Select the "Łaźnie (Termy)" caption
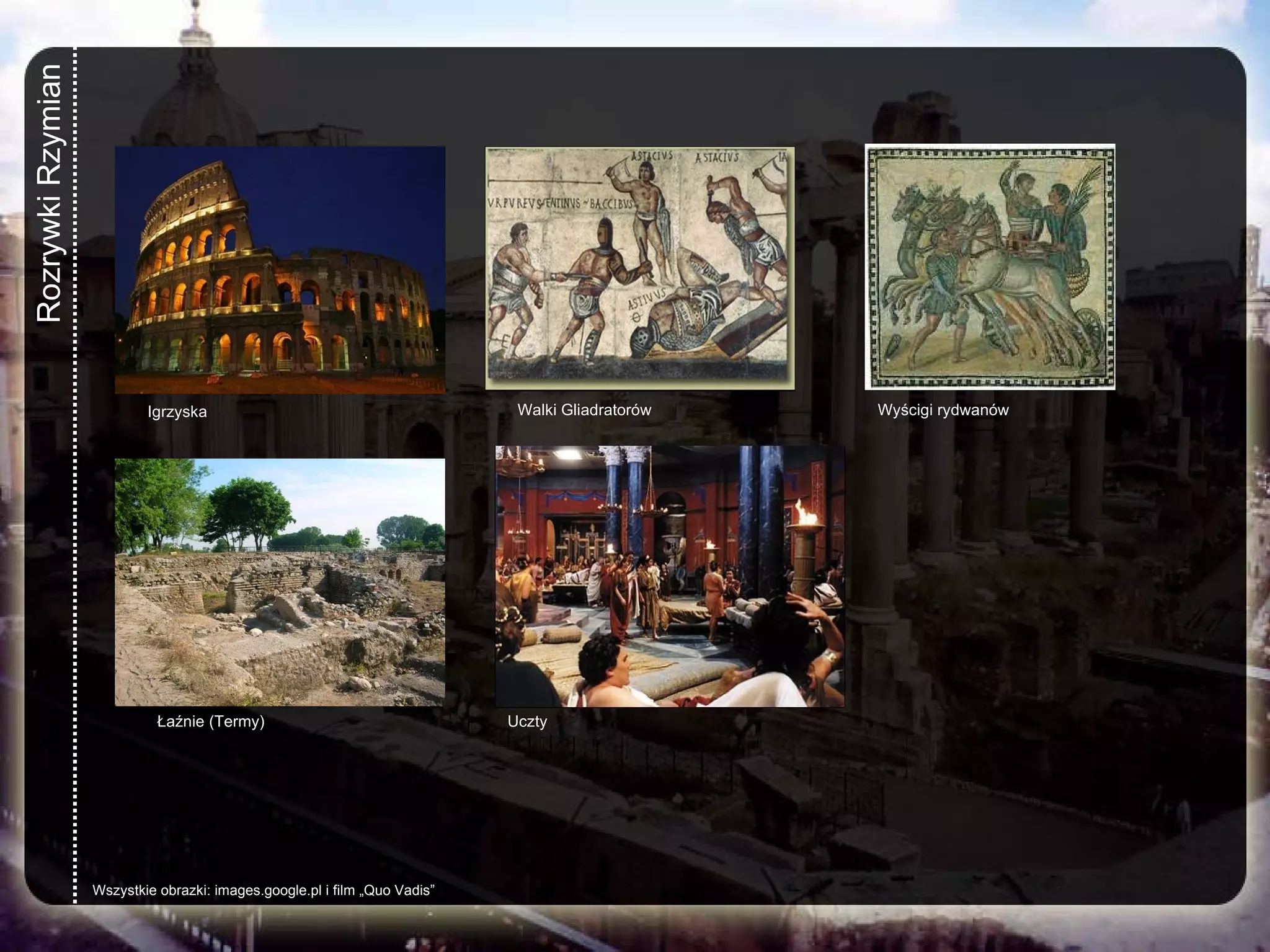The image size is (1270, 952). pos(211,721)
